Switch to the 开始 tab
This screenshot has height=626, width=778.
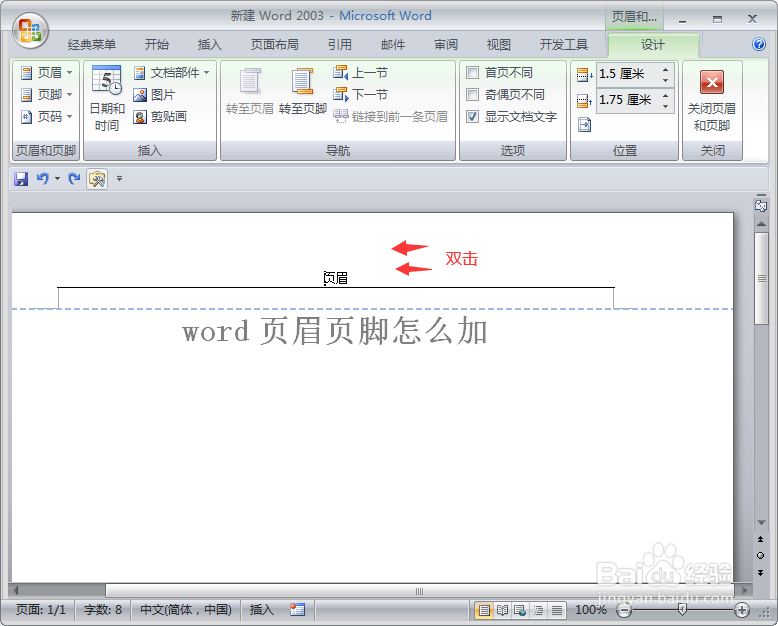click(x=157, y=45)
